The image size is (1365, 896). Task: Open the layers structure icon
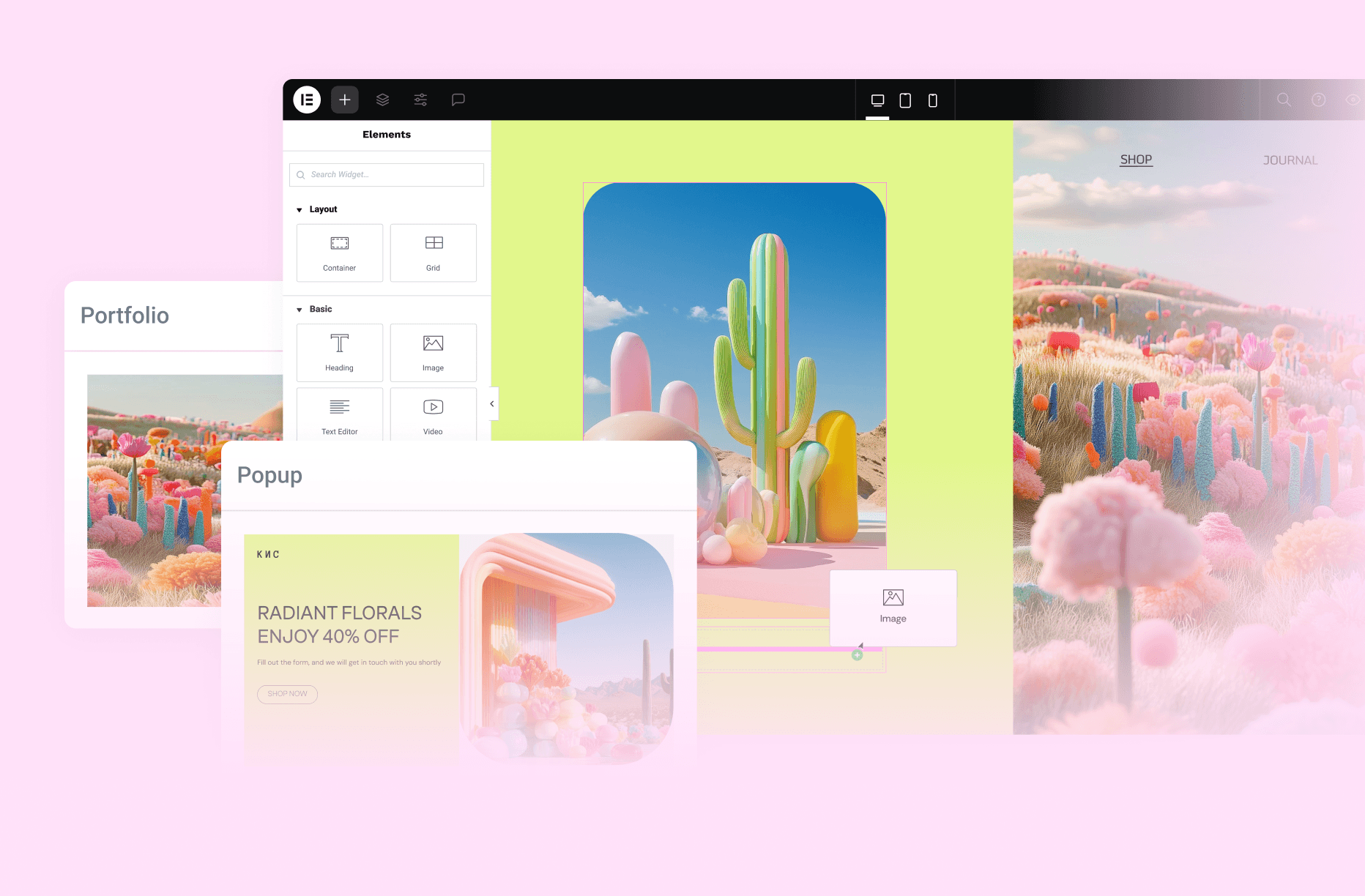pyautogui.click(x=382, y=100)
